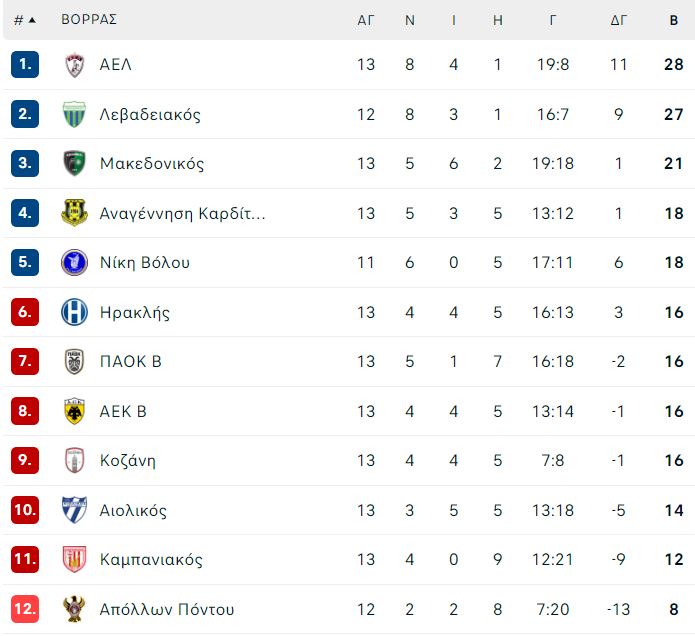
Task: Click the ΠΑΟΚ Β eagle crest
Action: [74, 362]
